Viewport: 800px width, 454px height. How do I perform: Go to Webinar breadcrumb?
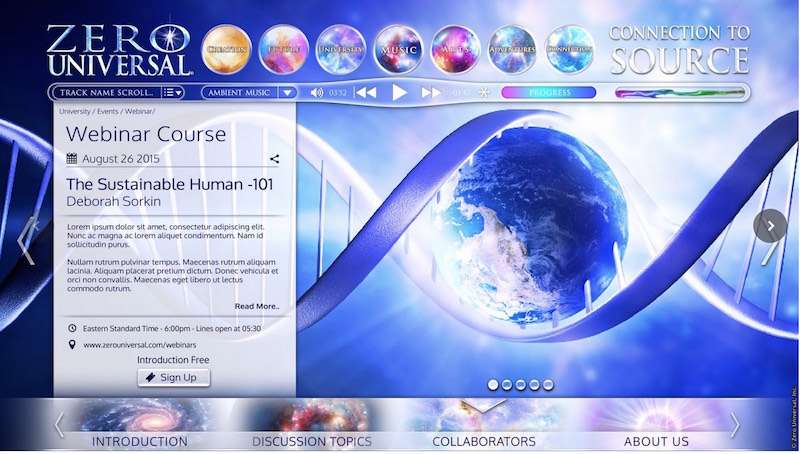[138, 111]
